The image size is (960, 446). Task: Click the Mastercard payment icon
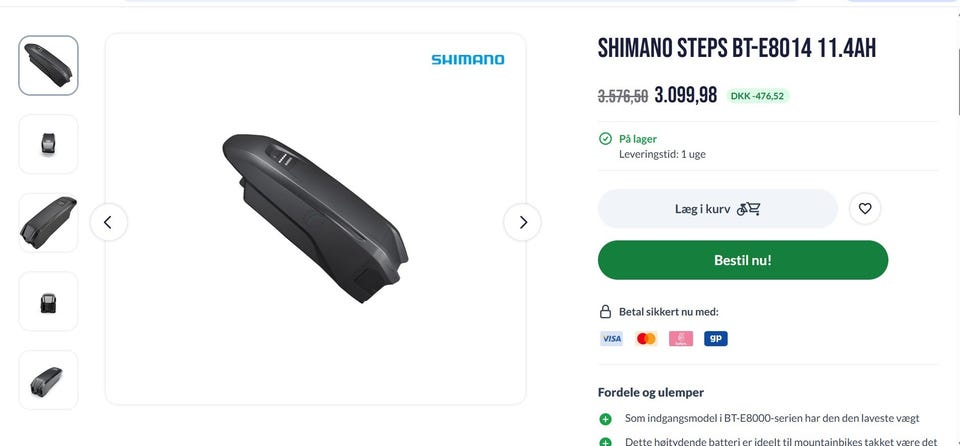point(646,339)
